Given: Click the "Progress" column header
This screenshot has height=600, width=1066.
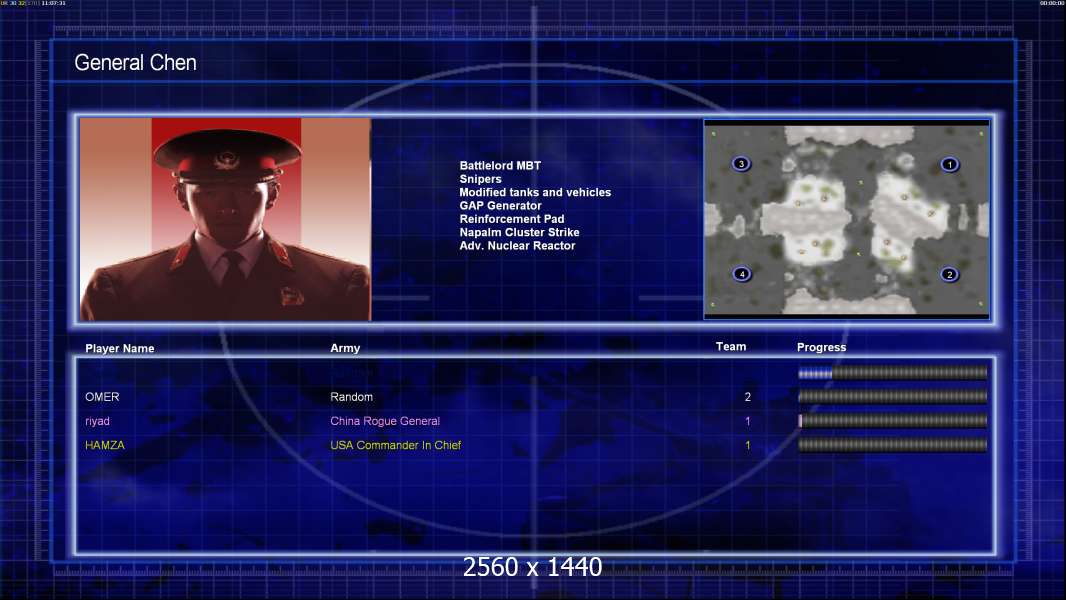Looking at the screenshot, I should 821,347.
